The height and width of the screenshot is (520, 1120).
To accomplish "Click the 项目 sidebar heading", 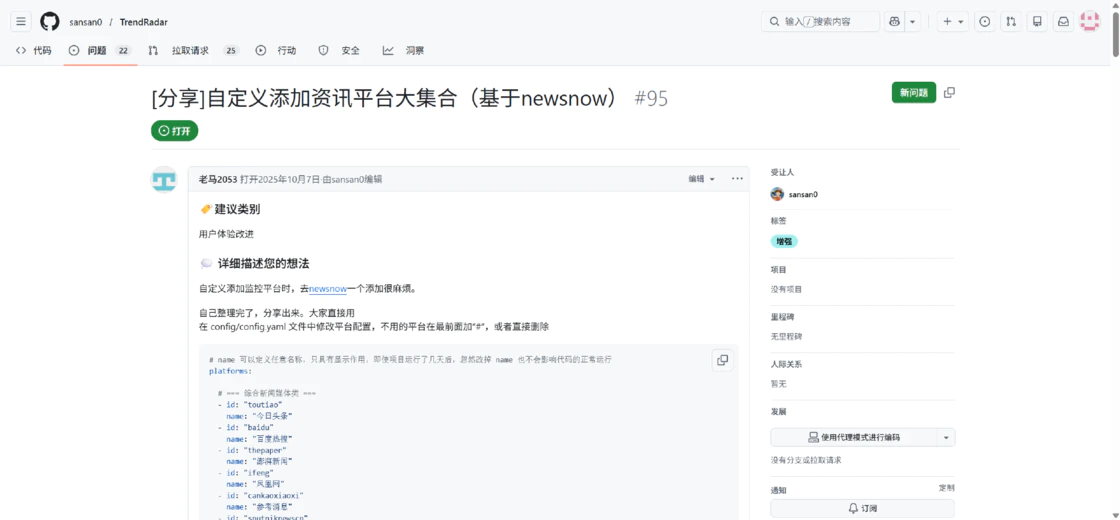I will click(x=778, y=270).
